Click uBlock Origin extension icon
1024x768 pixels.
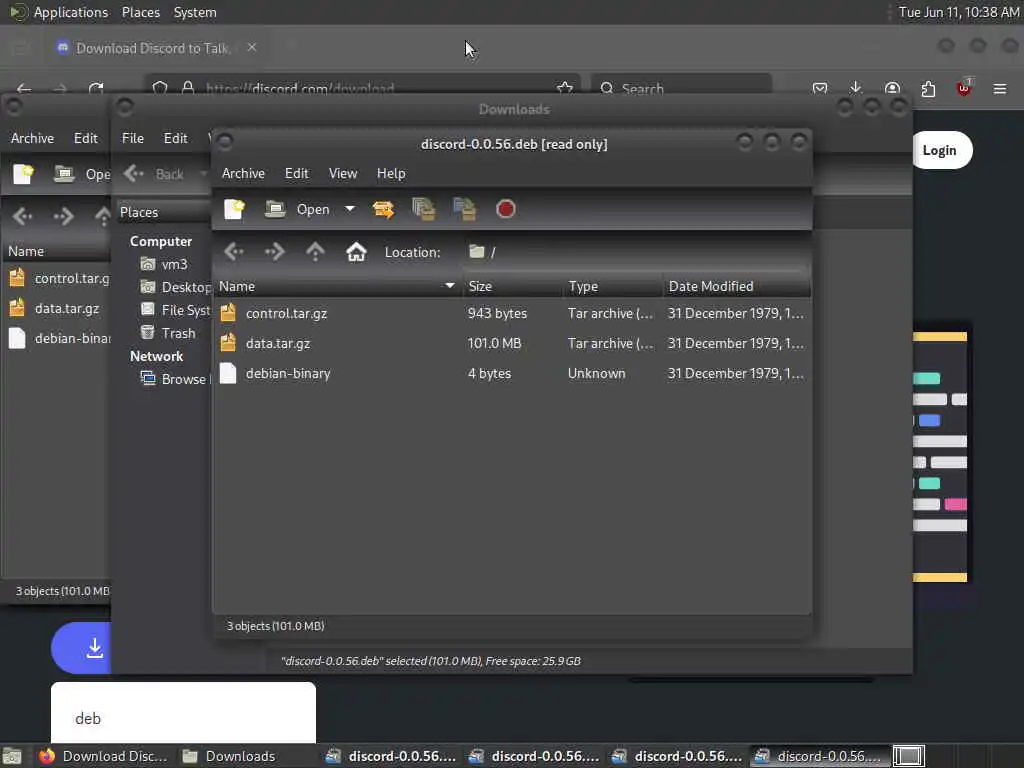pyautogui.click(x=964, y=88)
